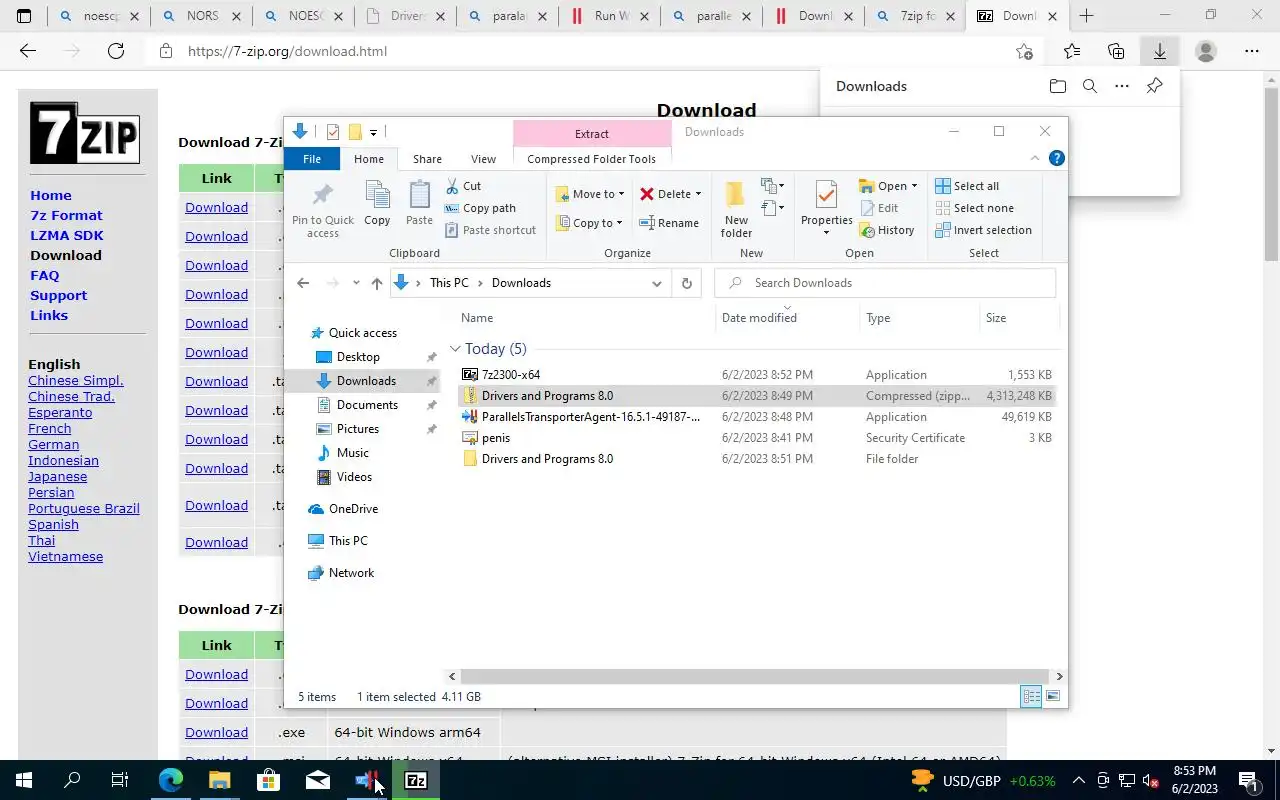Screen dimensions: 1280x800
Task: Open 7z Format link in sidebar
Action: pyautogui.click(x=66, y=215)
